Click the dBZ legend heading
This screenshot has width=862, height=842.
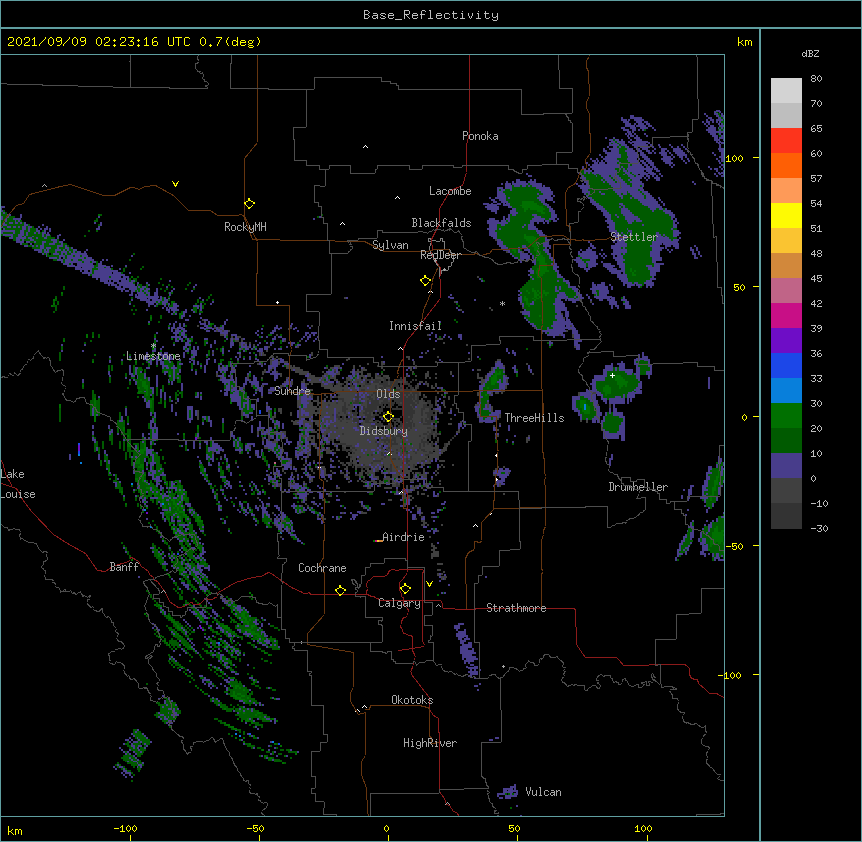(810, 53)
